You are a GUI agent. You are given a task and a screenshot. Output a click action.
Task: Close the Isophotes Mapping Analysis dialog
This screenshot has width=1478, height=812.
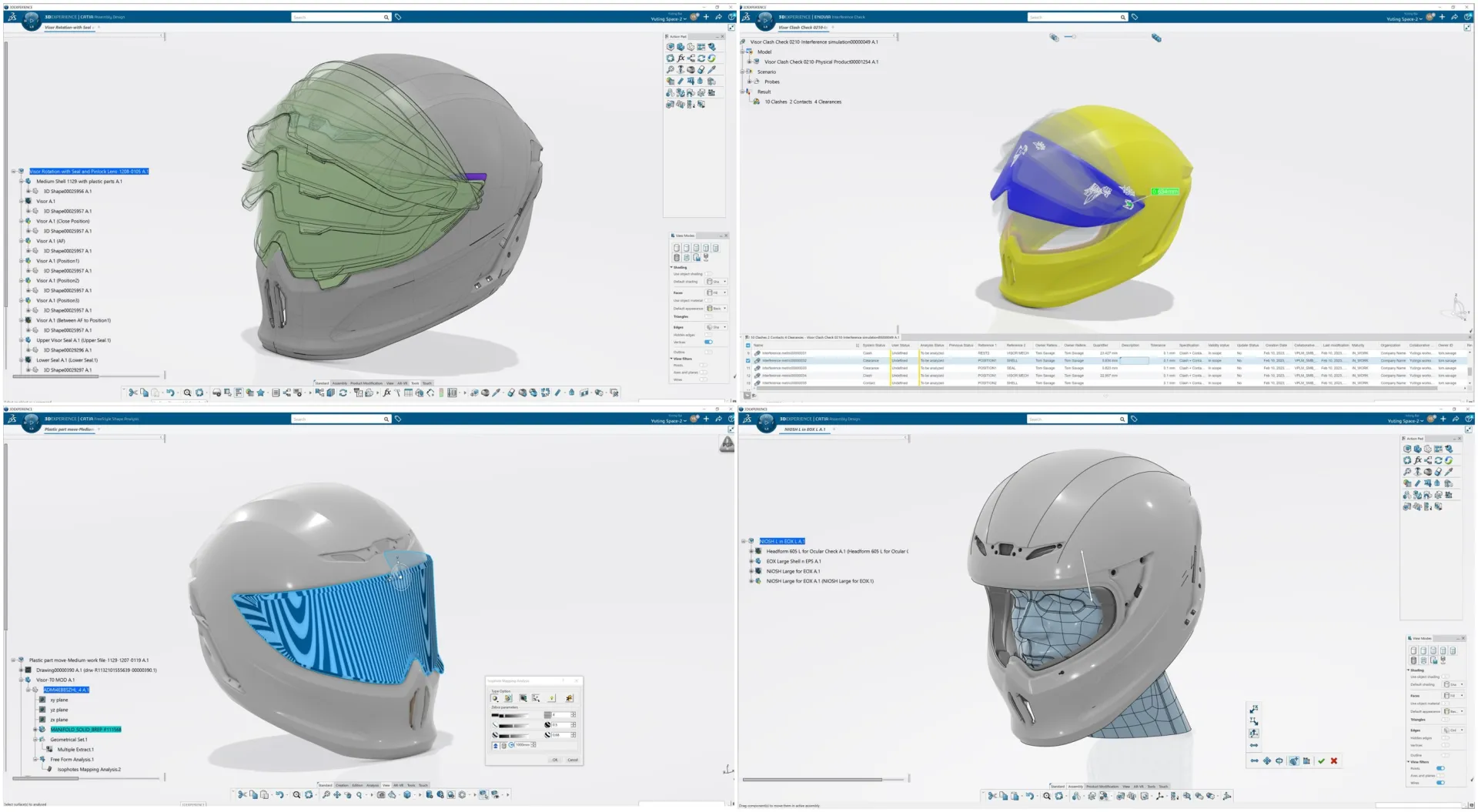pos(577,680)
